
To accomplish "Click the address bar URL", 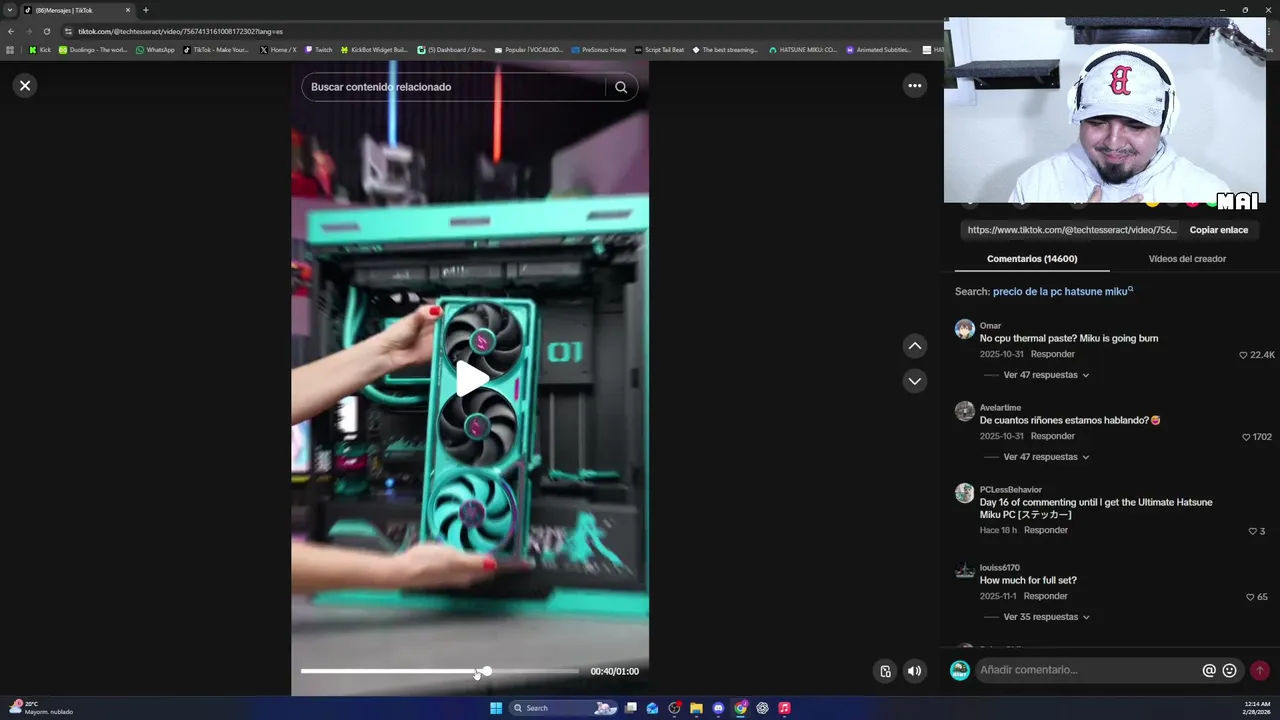I will click(x=180, y=31).
